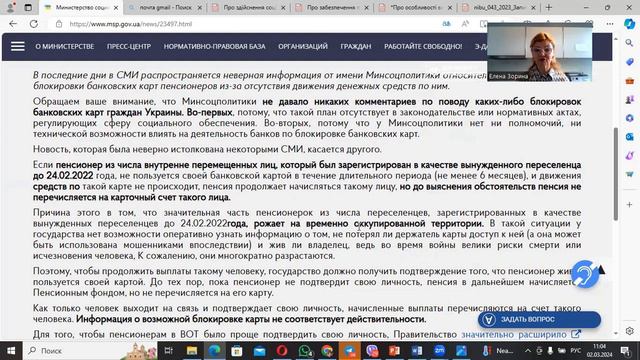
Task: Click Елена Зорина webcam thumbnail
Action: 540,52
